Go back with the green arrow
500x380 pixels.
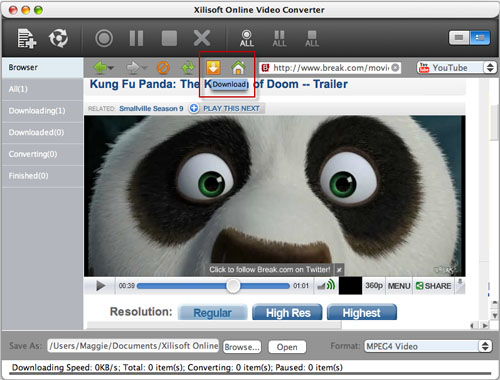click(x=100, y=68)
